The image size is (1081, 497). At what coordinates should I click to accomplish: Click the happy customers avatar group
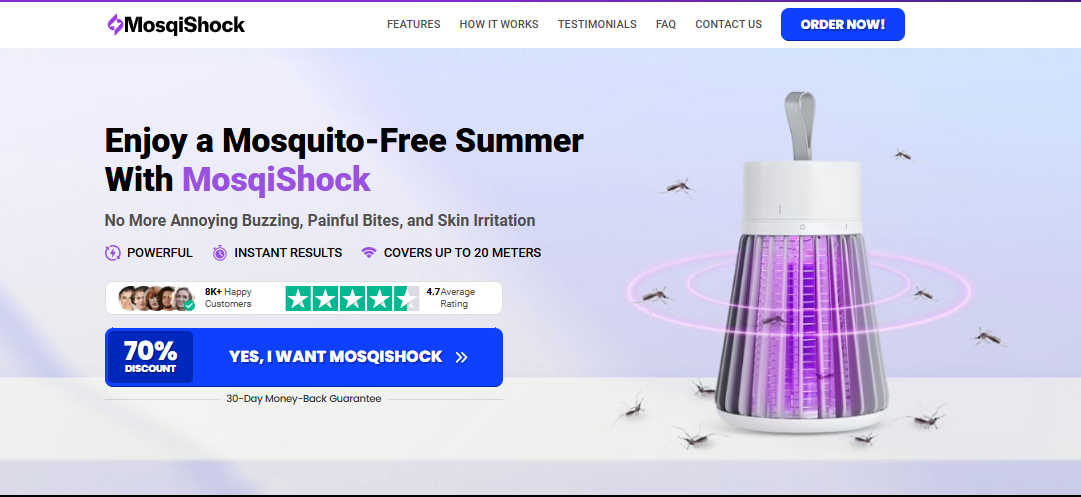coord(156,298)
